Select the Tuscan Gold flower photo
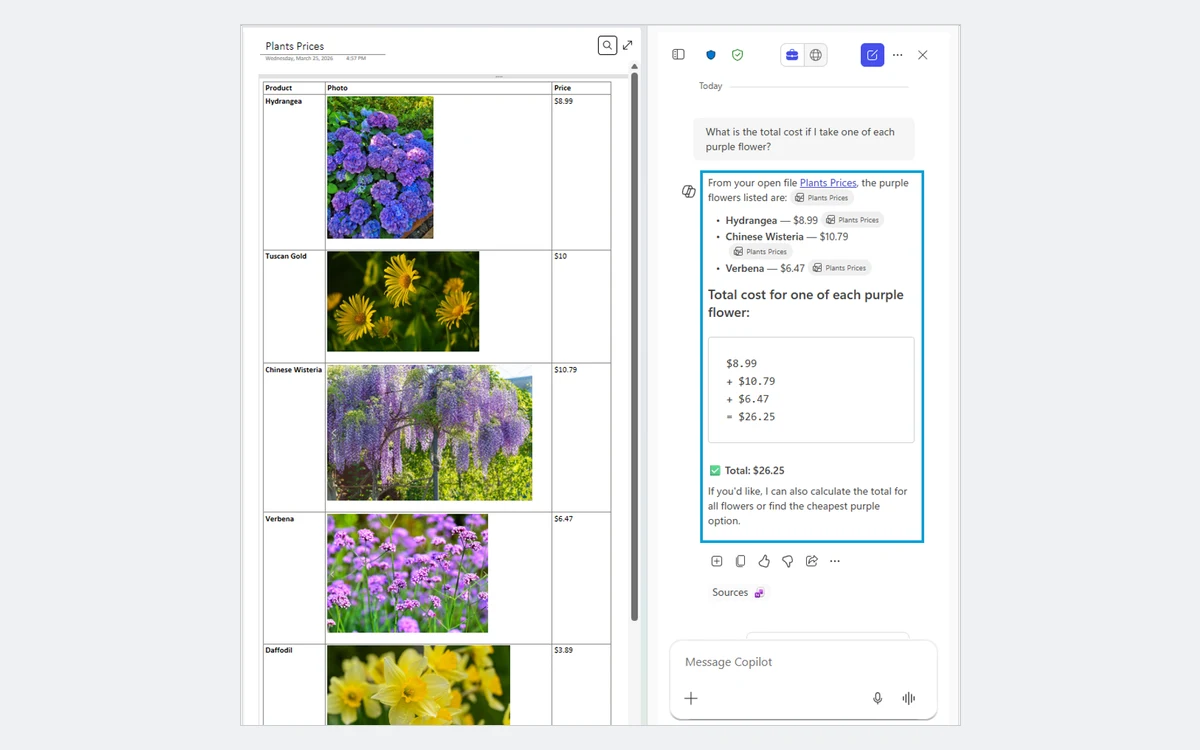The width and height of the screenshot is (1200, 750). [403, 301]
